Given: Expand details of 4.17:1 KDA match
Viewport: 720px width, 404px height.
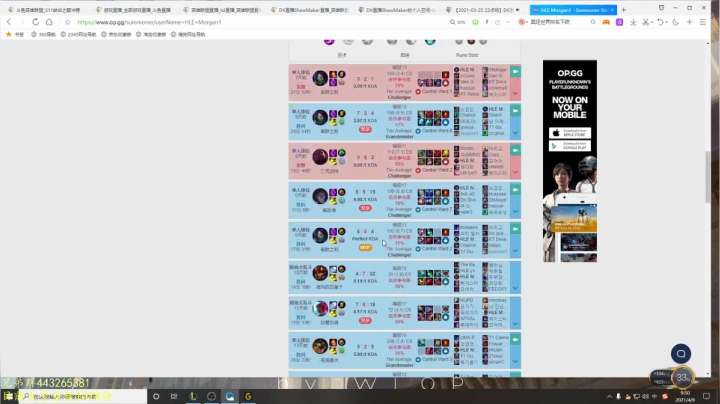Looking at the screenshot, I should point(515,324).
